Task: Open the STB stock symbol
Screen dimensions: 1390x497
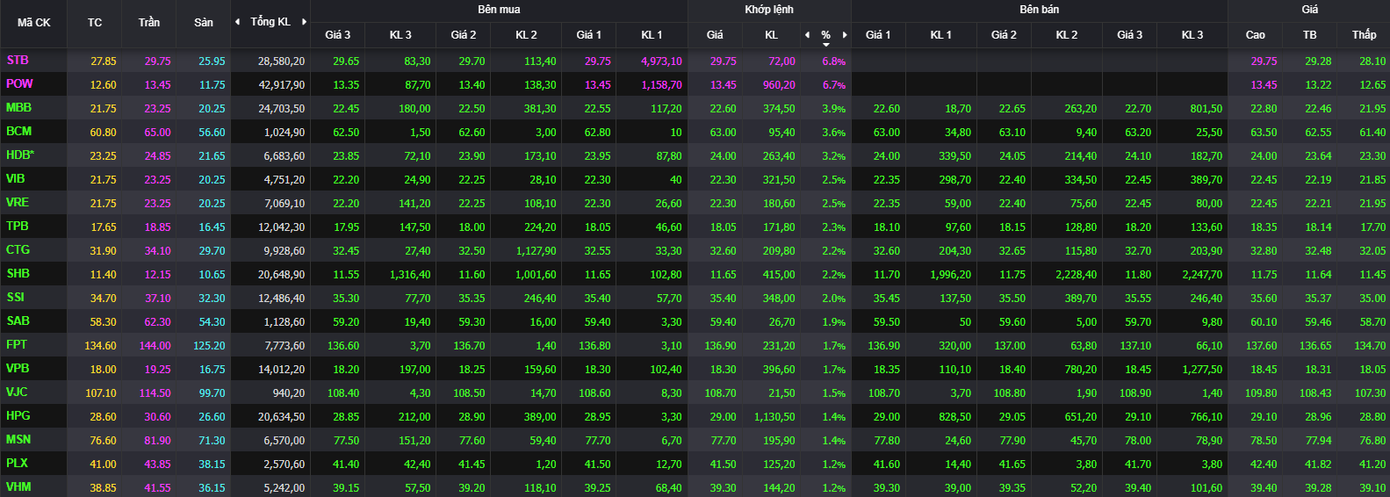Action: click(17, 61)
